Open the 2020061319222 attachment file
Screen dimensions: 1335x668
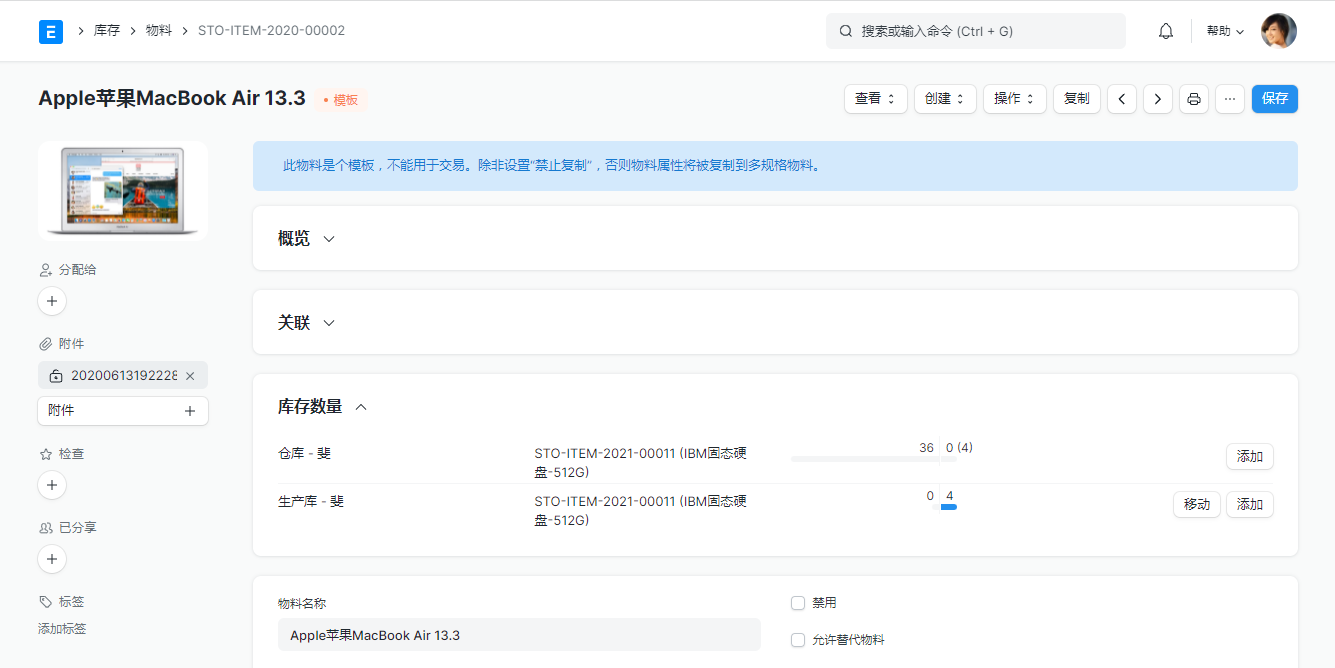(124, 376)
